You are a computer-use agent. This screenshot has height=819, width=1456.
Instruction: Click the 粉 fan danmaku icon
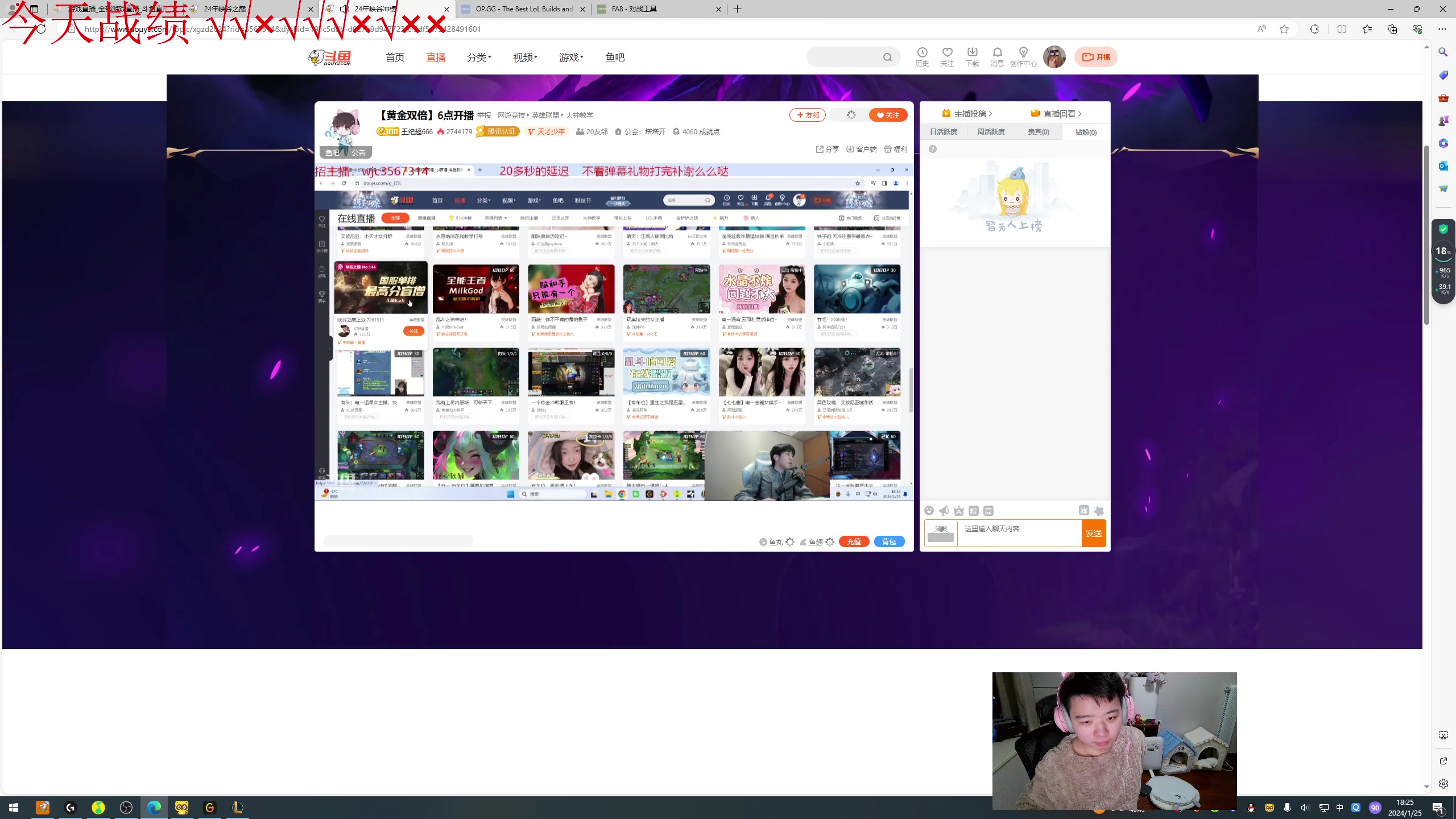(974, 511)
